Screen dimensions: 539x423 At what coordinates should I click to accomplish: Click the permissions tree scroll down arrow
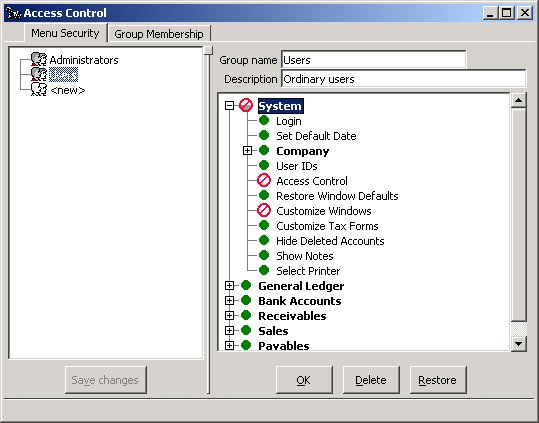coord(518,344)
